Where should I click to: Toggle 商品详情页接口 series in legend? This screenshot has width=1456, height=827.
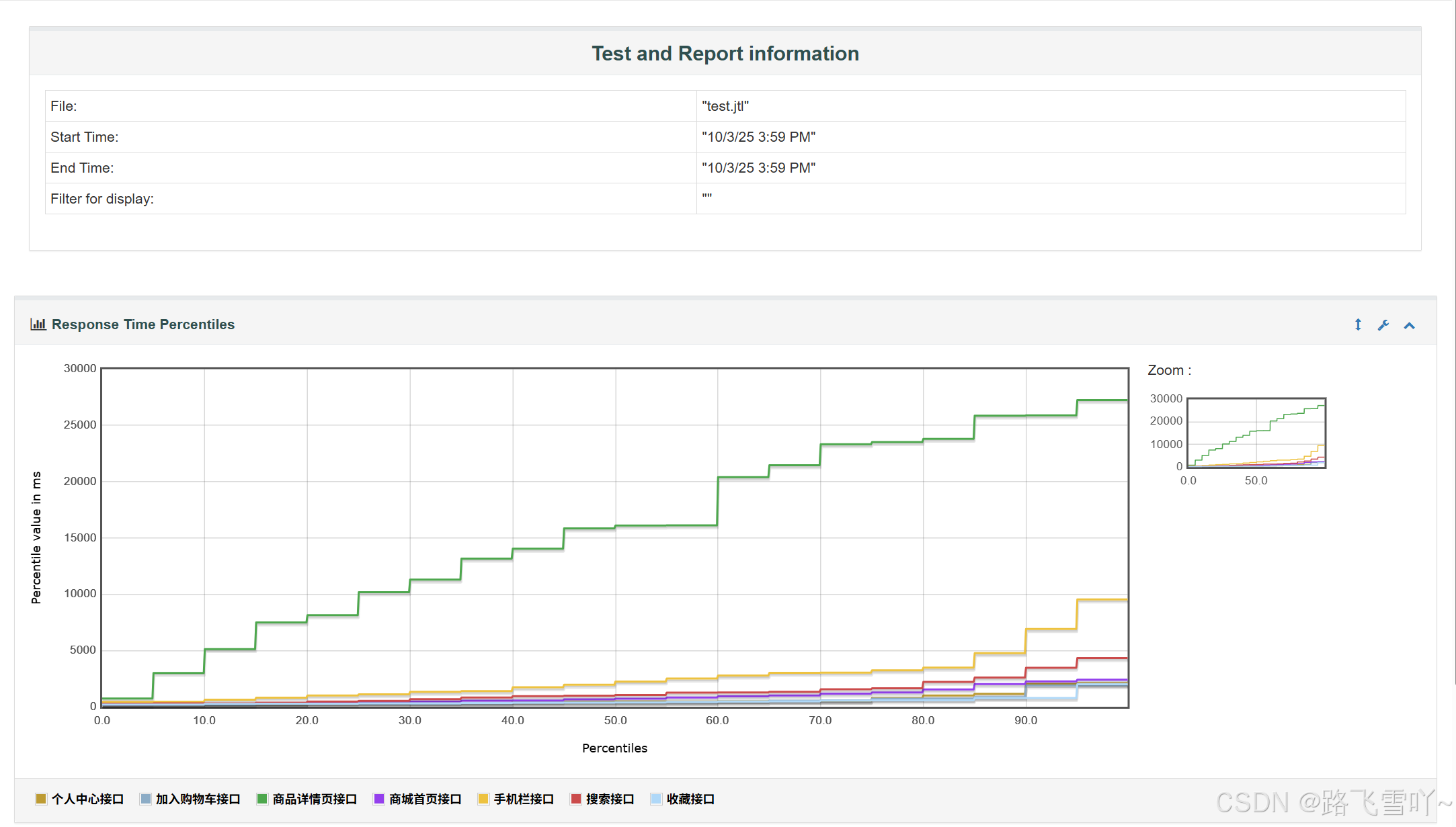click(x=314, y=799)
